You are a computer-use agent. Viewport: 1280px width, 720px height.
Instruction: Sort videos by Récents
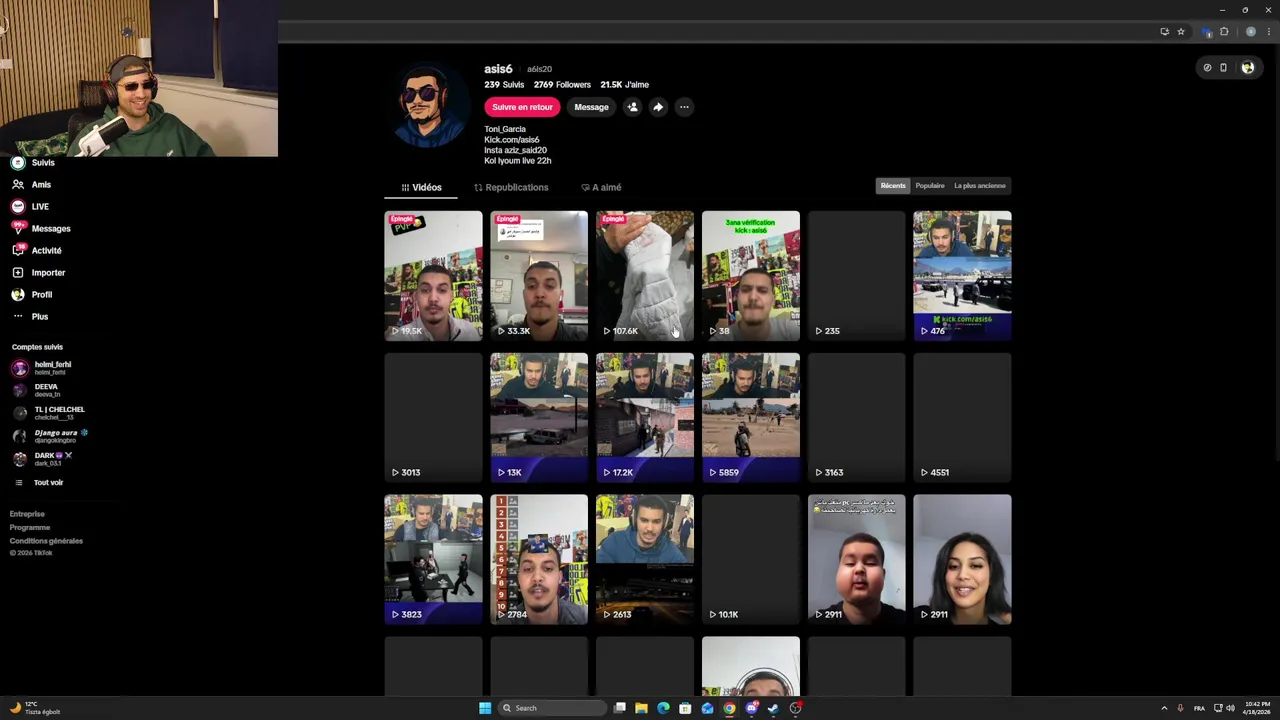coord(893,185)
